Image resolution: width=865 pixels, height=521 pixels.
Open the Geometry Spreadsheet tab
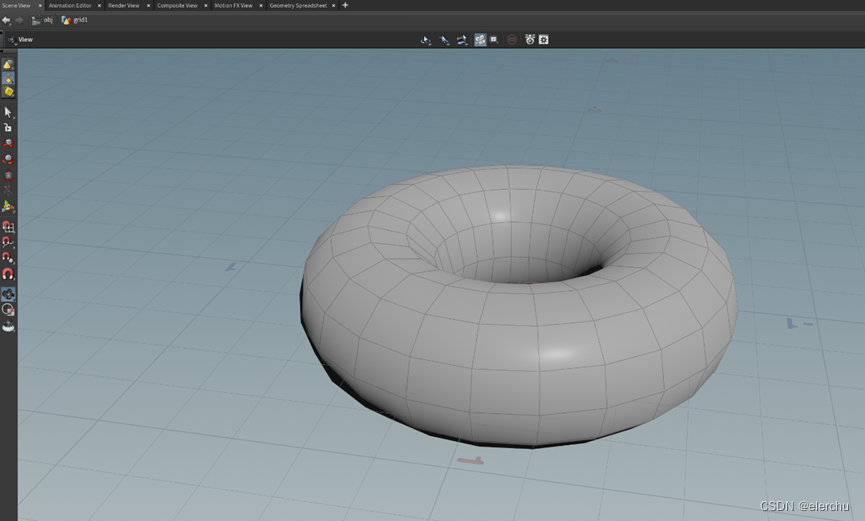click(x=297, y=5)
